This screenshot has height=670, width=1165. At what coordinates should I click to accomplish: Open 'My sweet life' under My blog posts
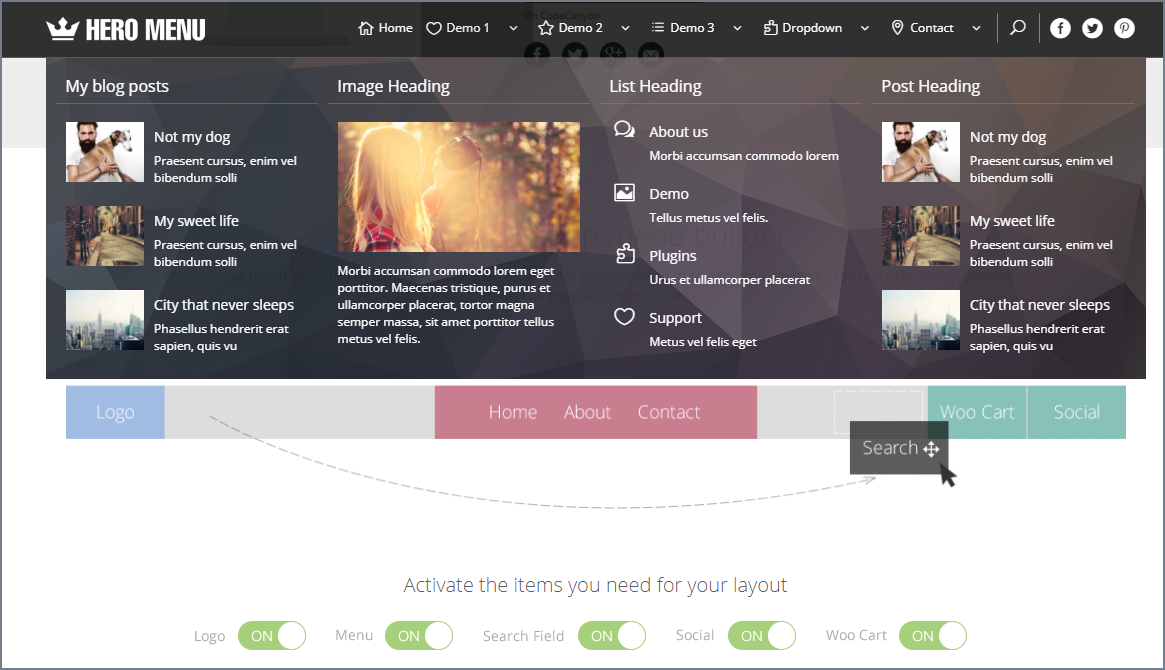(196, 221)
